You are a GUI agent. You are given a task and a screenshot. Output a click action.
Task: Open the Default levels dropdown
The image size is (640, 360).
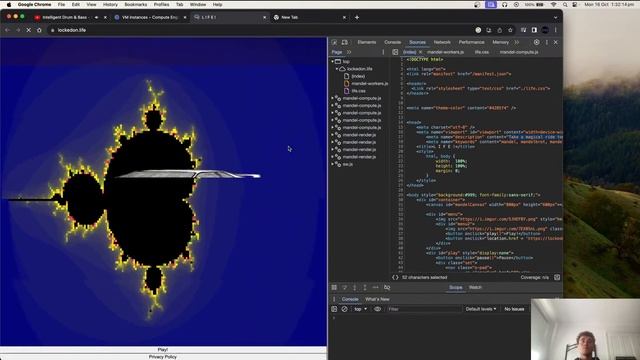(481, 309)
